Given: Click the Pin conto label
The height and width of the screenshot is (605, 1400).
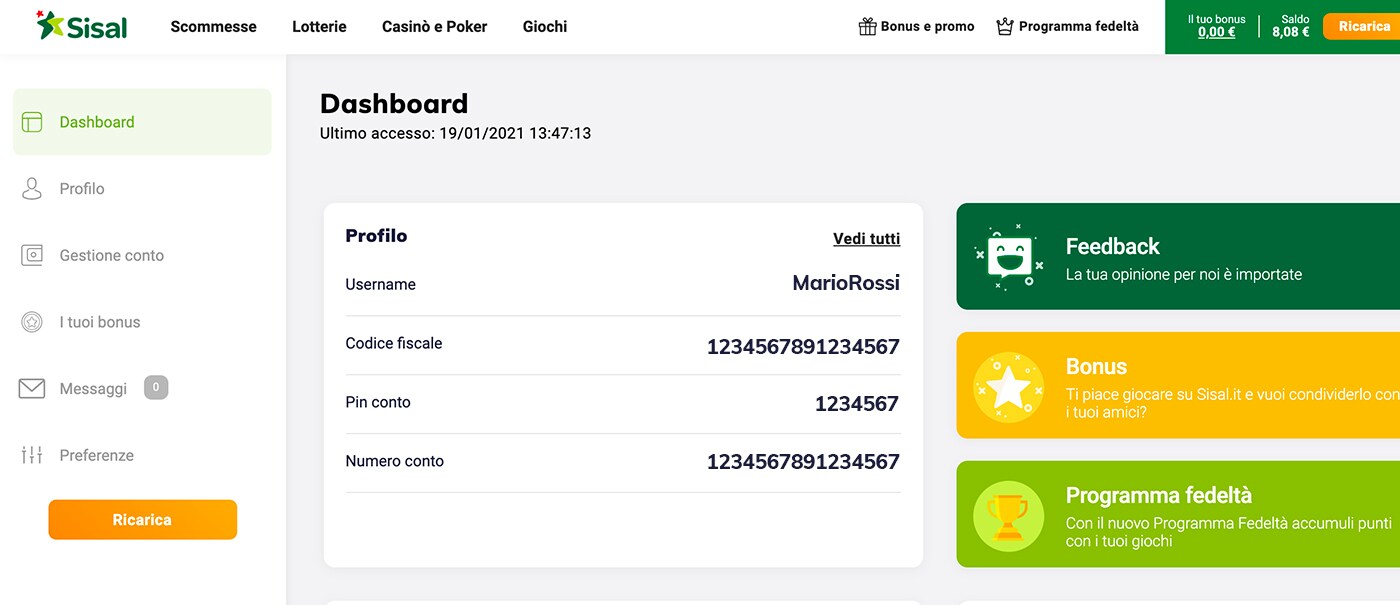Looking at the screenshot, I should point(378,402).
